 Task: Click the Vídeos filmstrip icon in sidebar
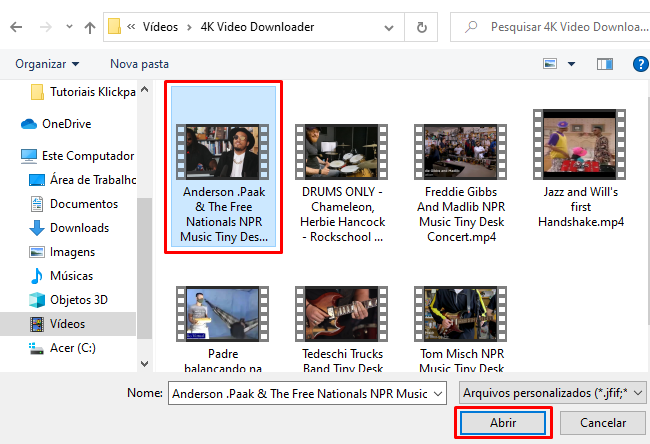click(x=37, y=324)
